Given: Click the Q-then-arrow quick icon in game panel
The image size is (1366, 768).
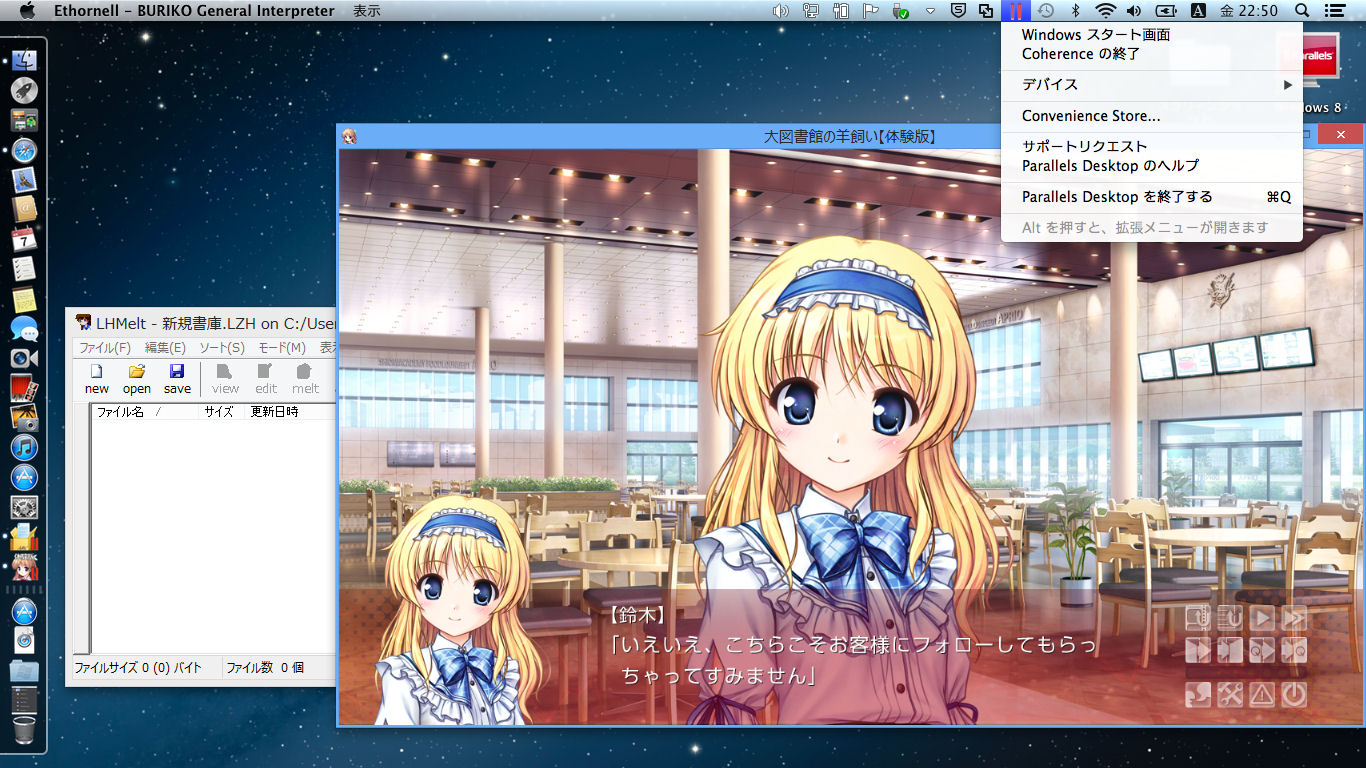Looking at the screenshot, I should point(1262,650).
